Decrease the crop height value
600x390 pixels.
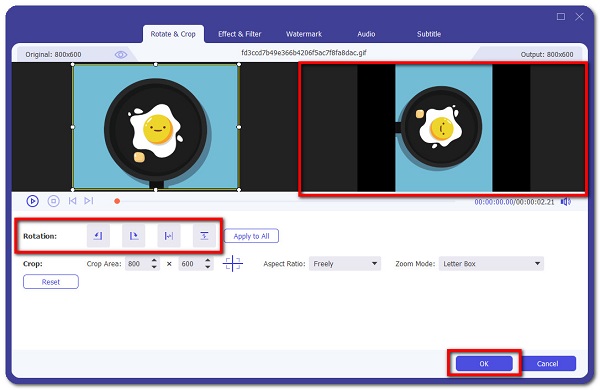pyautogui.click(x=208, y=267)
